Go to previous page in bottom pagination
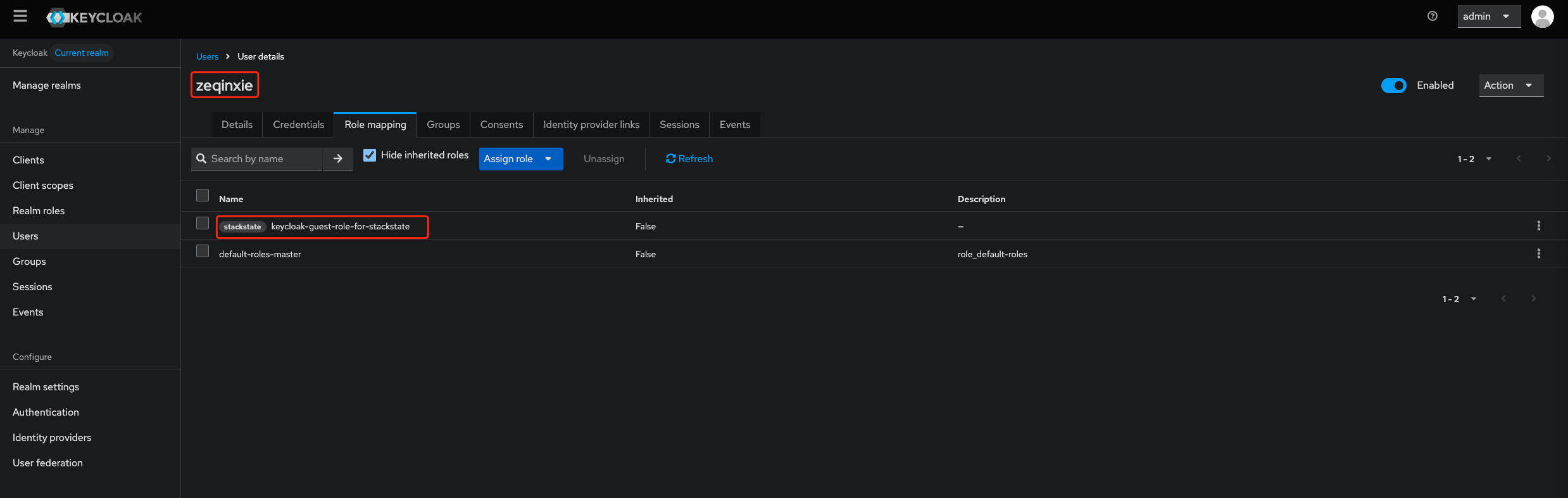This screenshot has width=1568, height=498. click(1503, 298)
